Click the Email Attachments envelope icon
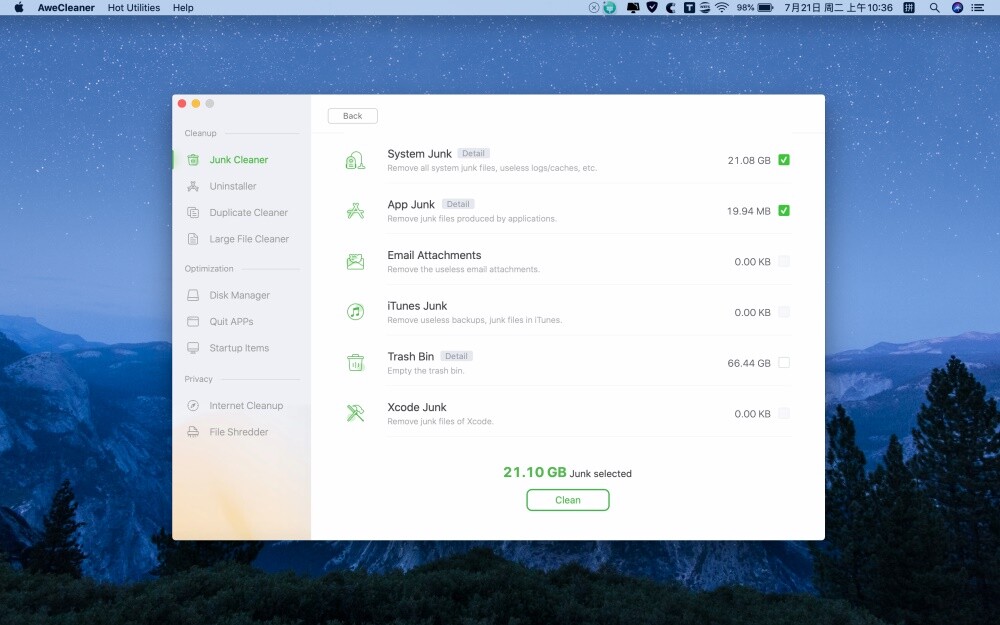The width and height of the screenshot is (1000, 625). [355, 261]
